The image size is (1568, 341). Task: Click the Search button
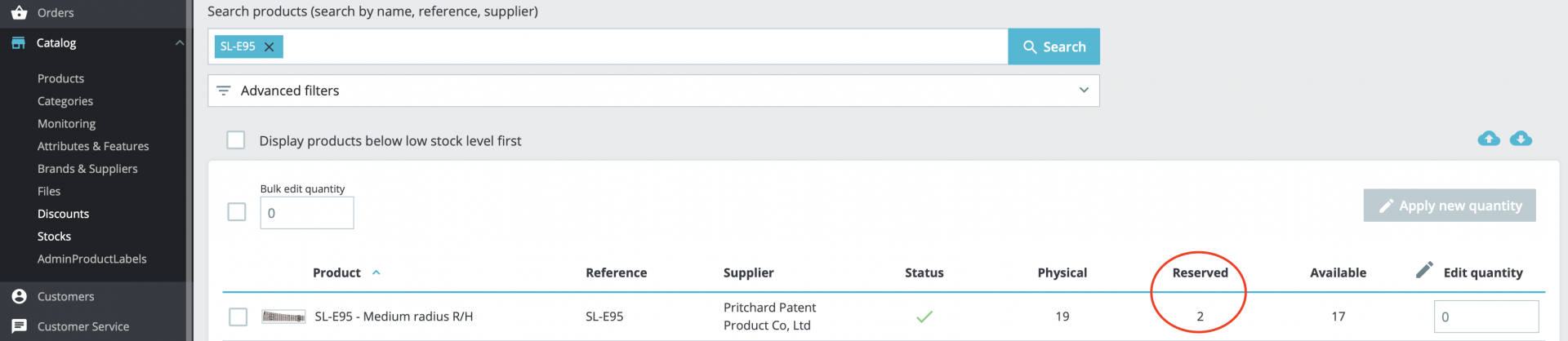pyautogui.click(x=1053, y=46)
